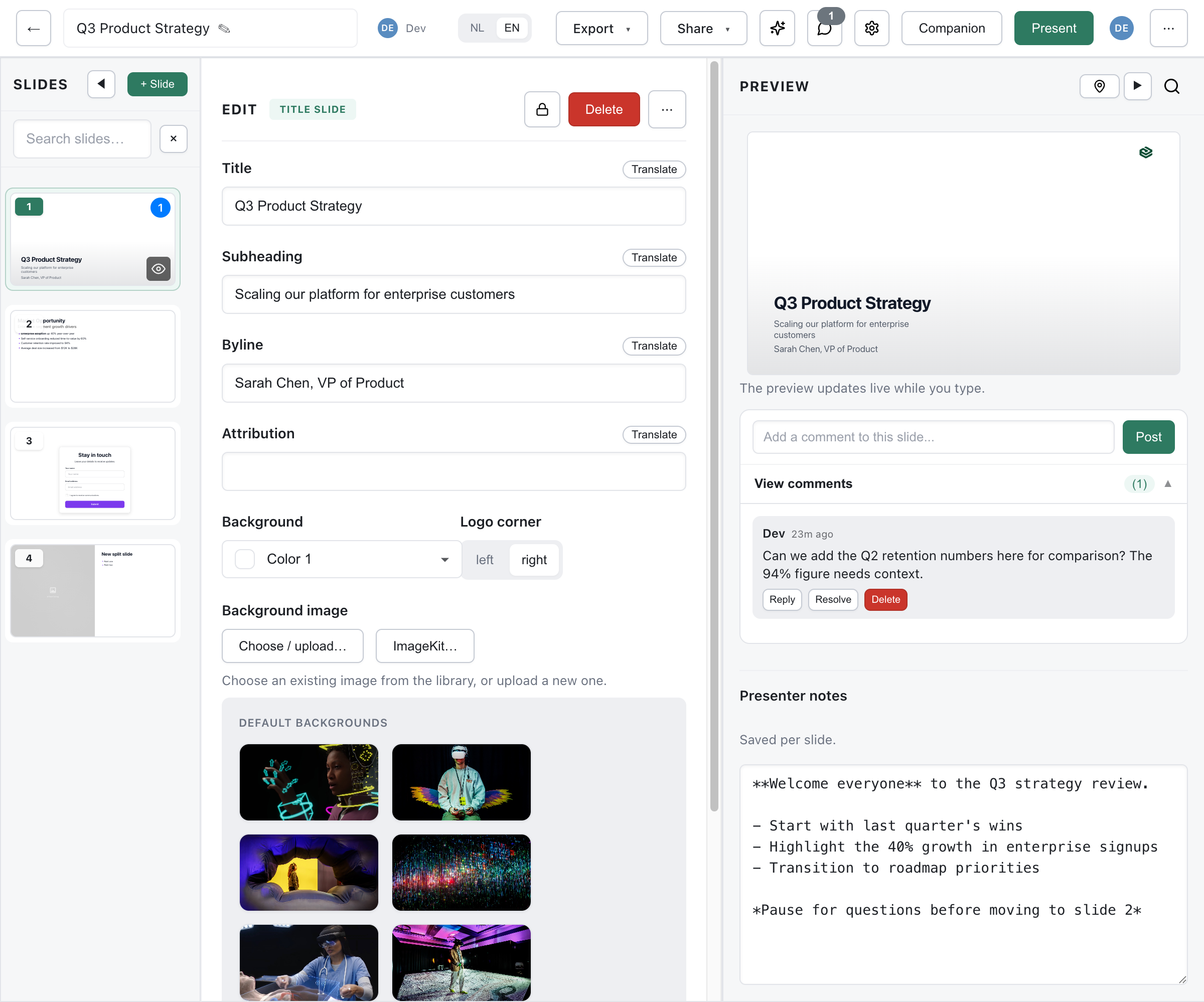
Task: Click the empty Attribution input field
Action: tap(454, 471)
